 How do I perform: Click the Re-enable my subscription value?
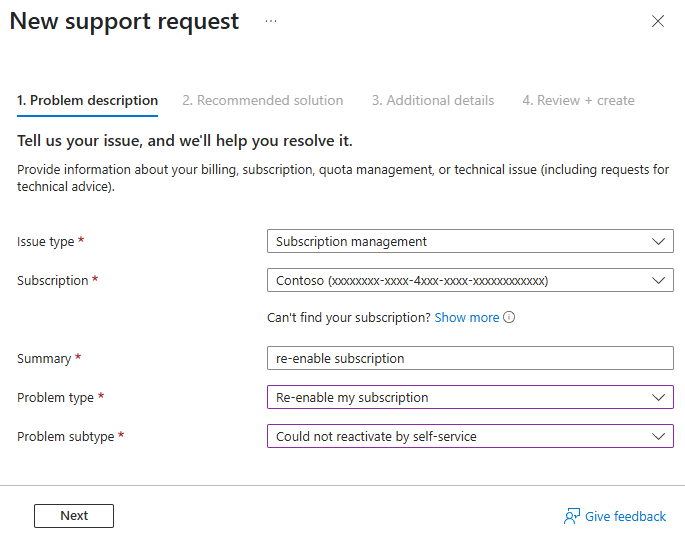click(352, 397)
